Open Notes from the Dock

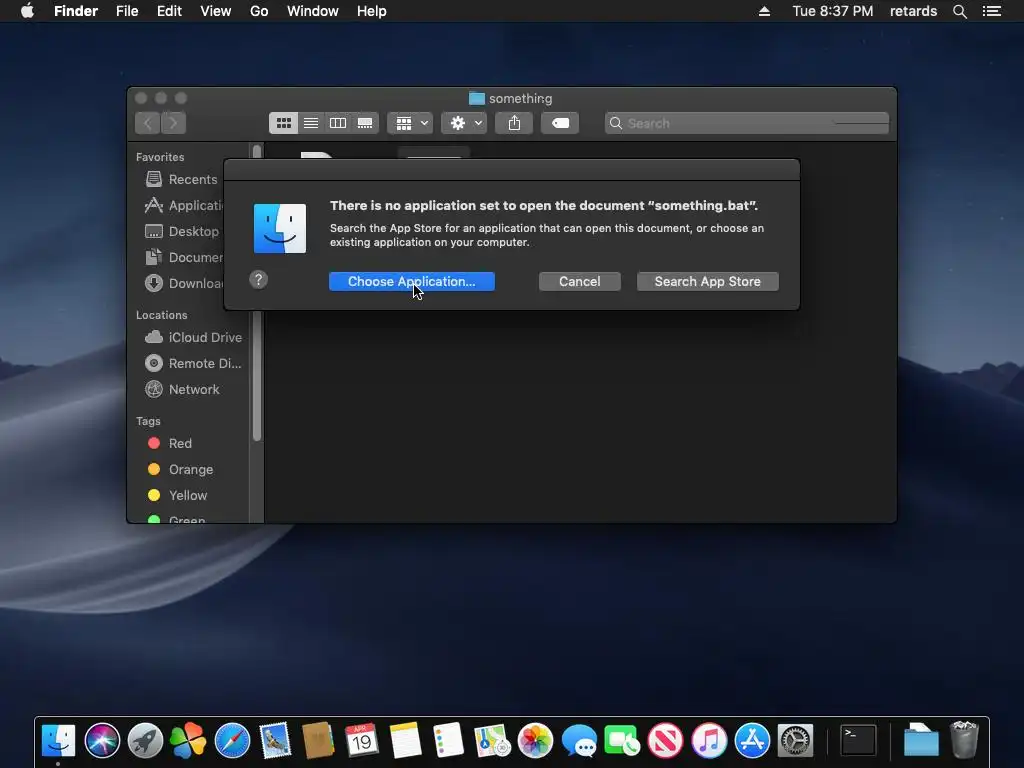pos(405,741)
